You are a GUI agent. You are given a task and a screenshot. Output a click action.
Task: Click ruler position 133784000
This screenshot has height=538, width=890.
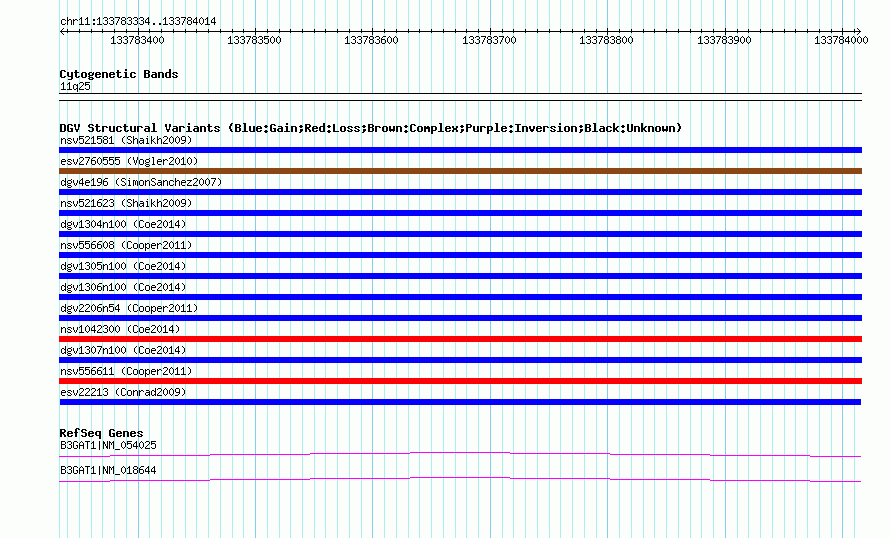[x=841, y=40]
